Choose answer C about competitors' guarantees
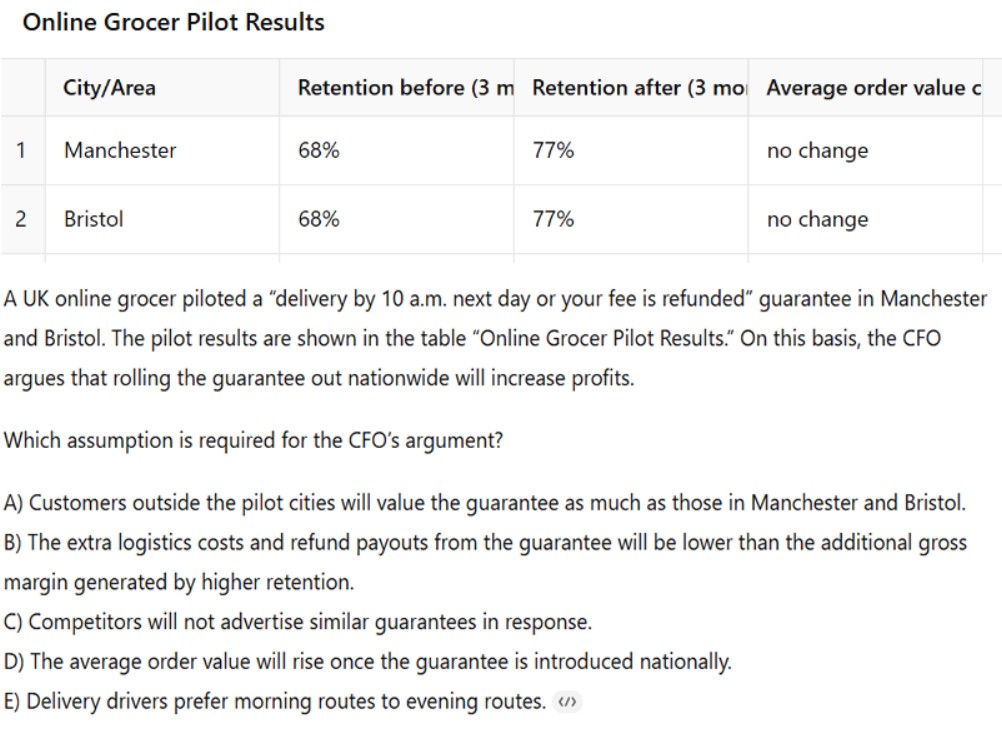Screen dimensions: 1002x751 pyautogui.click(x=298, y=622)
